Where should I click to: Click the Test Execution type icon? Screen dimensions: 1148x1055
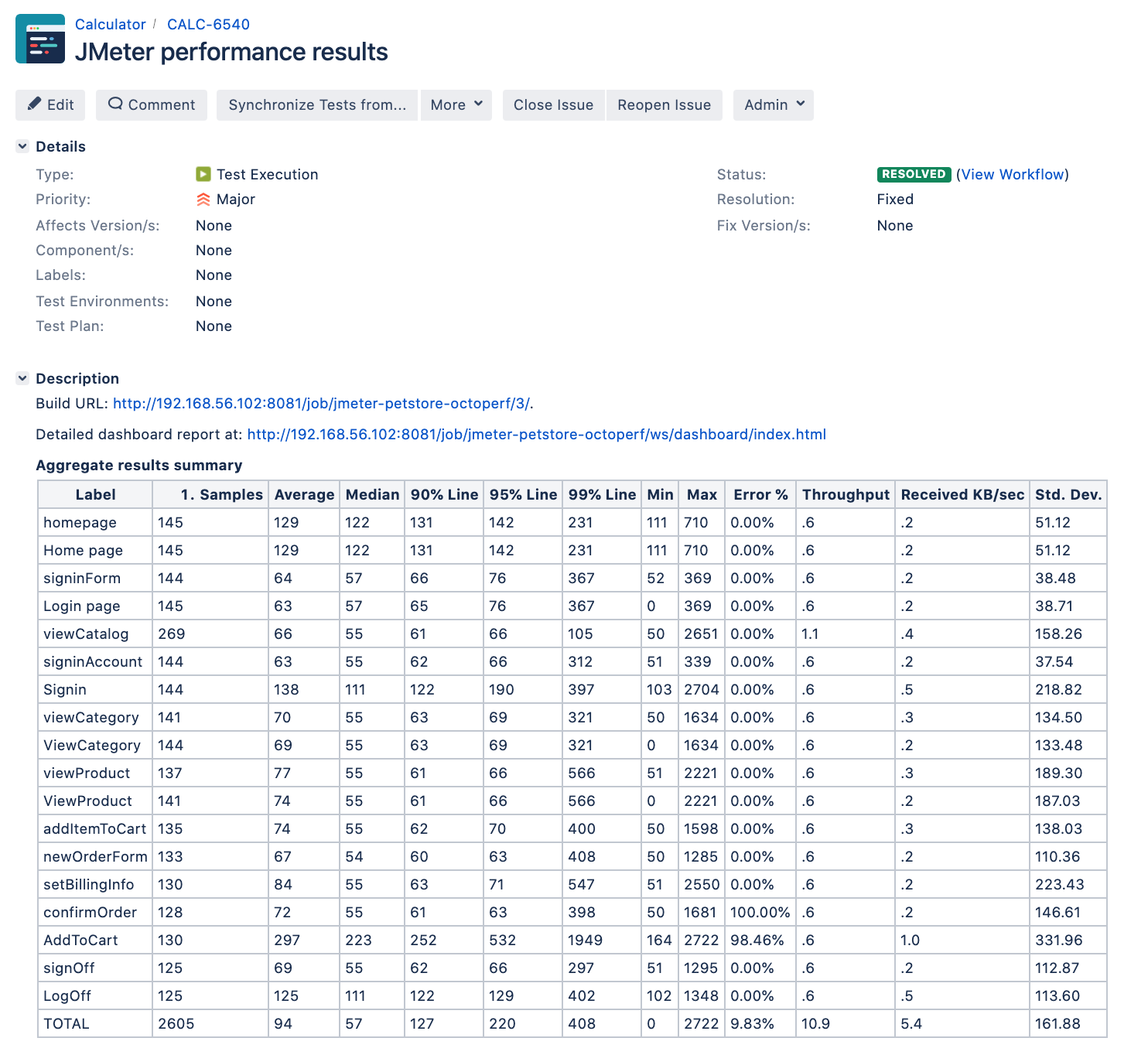pos(203,174)
